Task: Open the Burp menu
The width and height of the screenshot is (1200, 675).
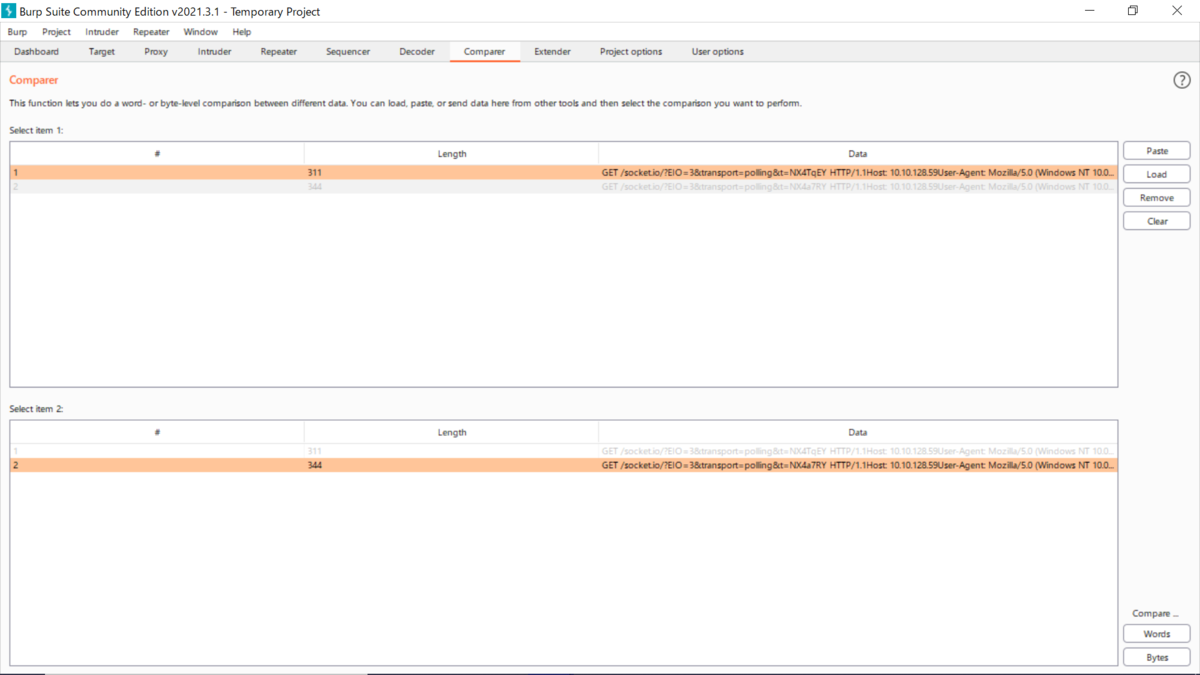Action: pyautogui.click(x=17, y=32)
